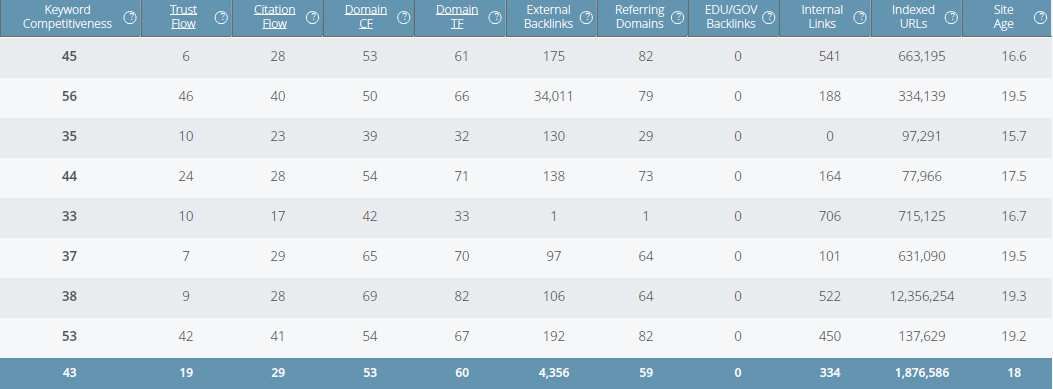Open help icon next to Domain CF

click(x=404, y=17)
